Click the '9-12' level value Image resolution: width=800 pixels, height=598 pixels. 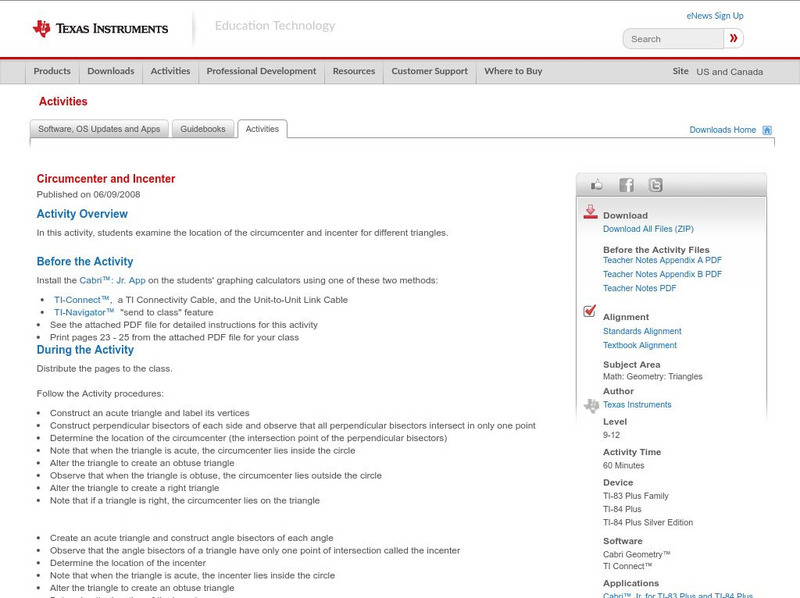611,435
